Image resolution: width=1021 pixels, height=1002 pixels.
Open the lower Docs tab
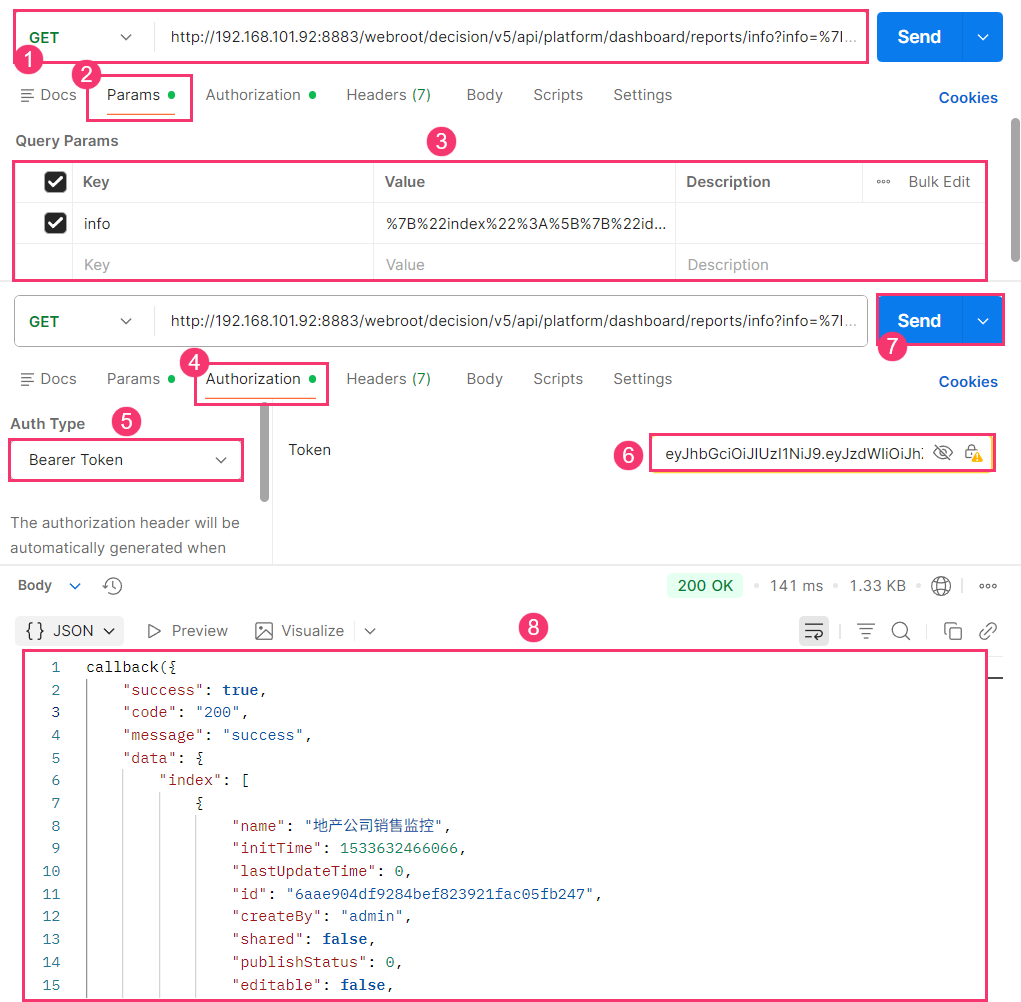point(49,379)
